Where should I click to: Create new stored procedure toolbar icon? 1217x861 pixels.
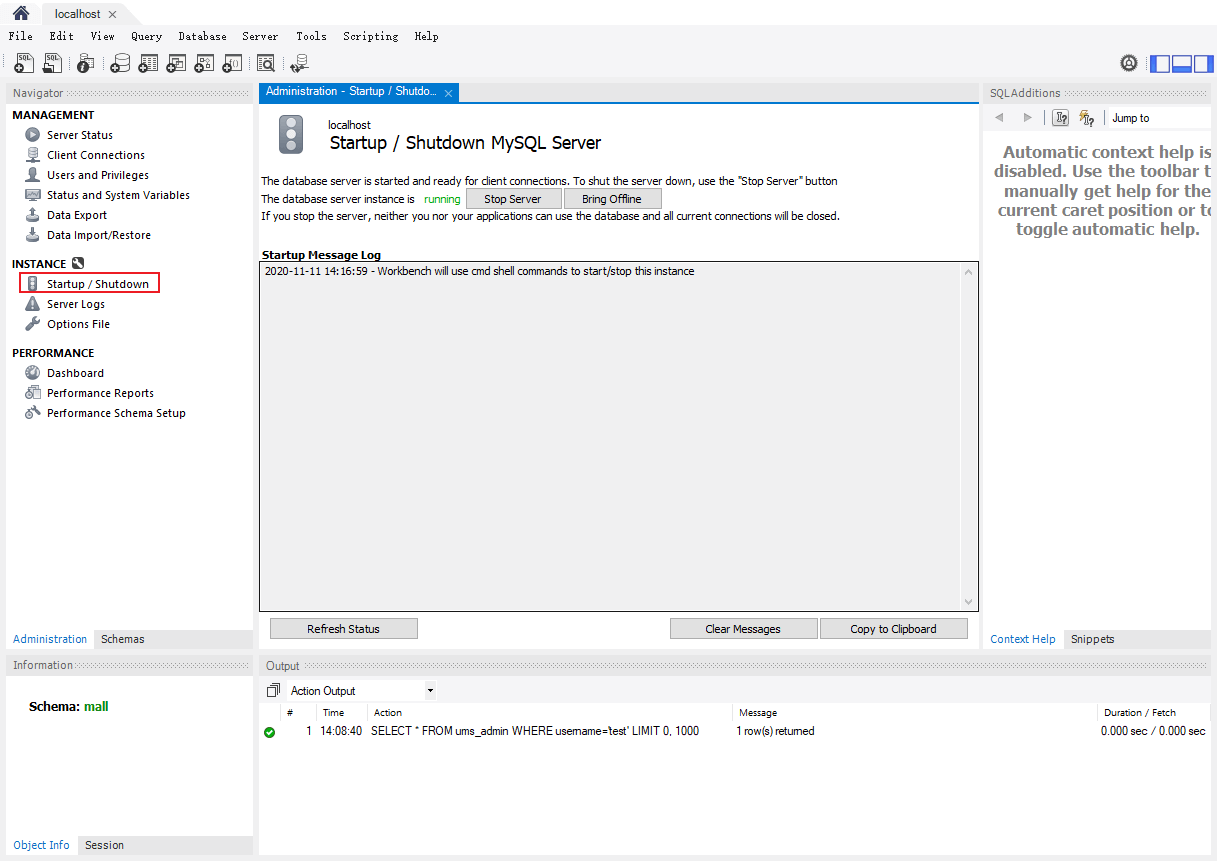tap(204, 63)
